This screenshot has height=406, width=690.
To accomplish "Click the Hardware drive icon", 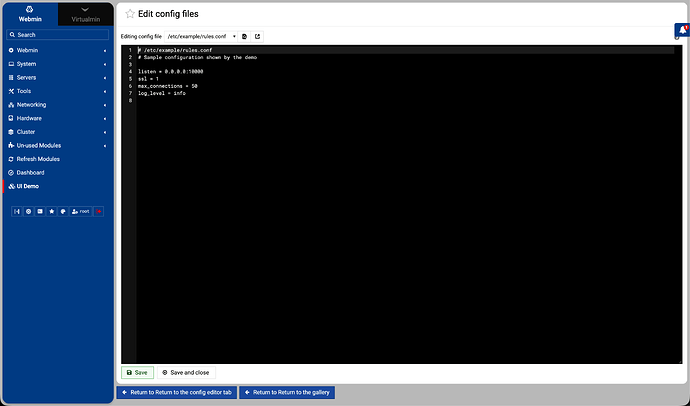I will click(11, 119).
